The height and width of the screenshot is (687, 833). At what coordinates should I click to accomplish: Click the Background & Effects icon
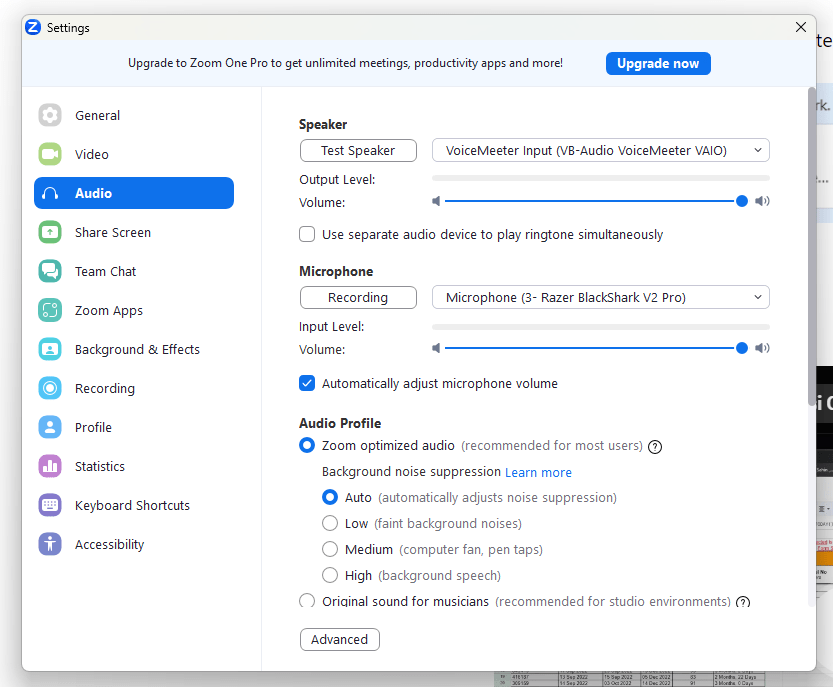(x=50, y=349)
